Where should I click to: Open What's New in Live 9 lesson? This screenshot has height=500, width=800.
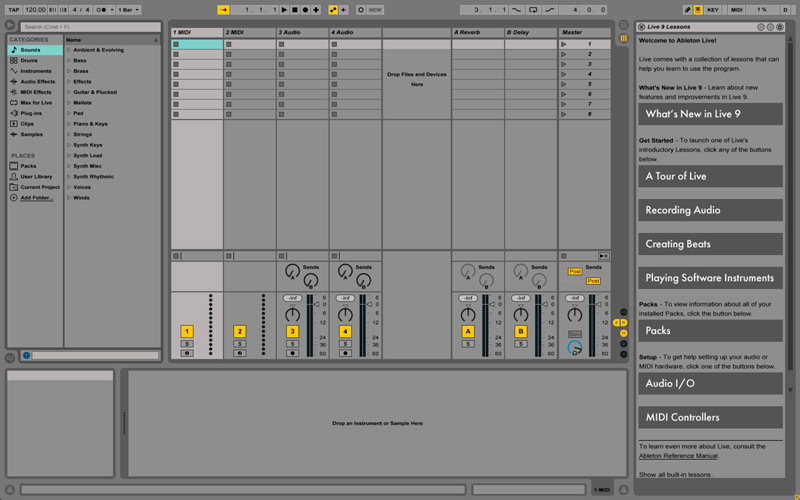tap(710, 114)
